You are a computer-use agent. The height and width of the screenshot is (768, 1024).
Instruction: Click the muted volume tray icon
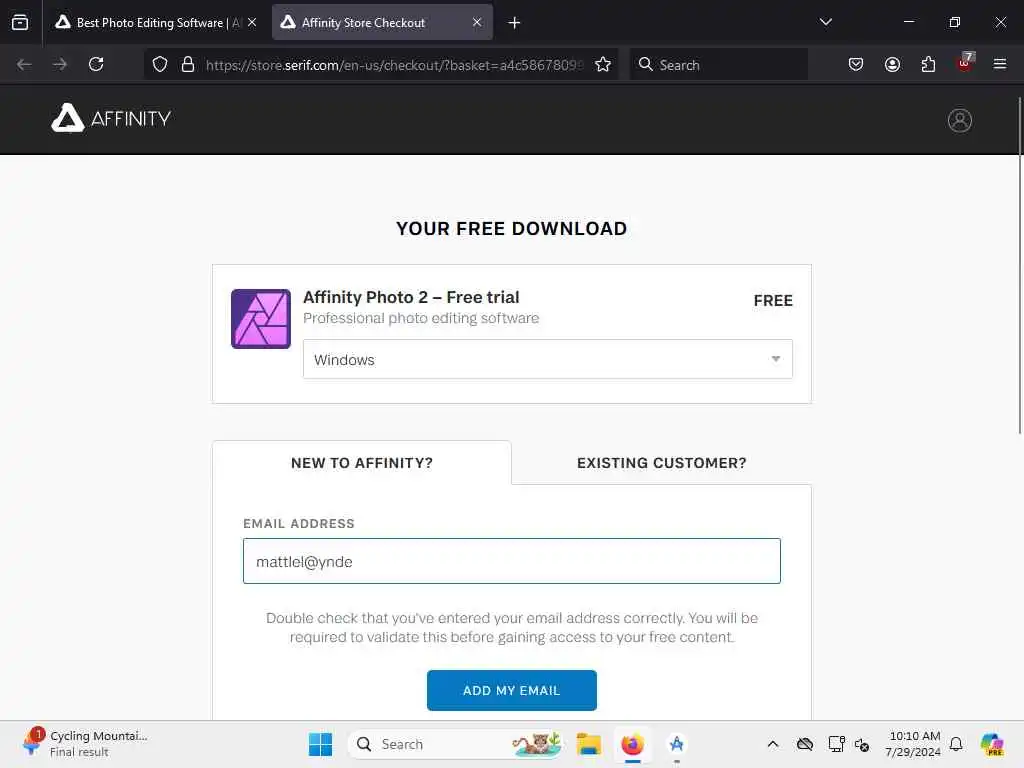[x=862, y=744]
